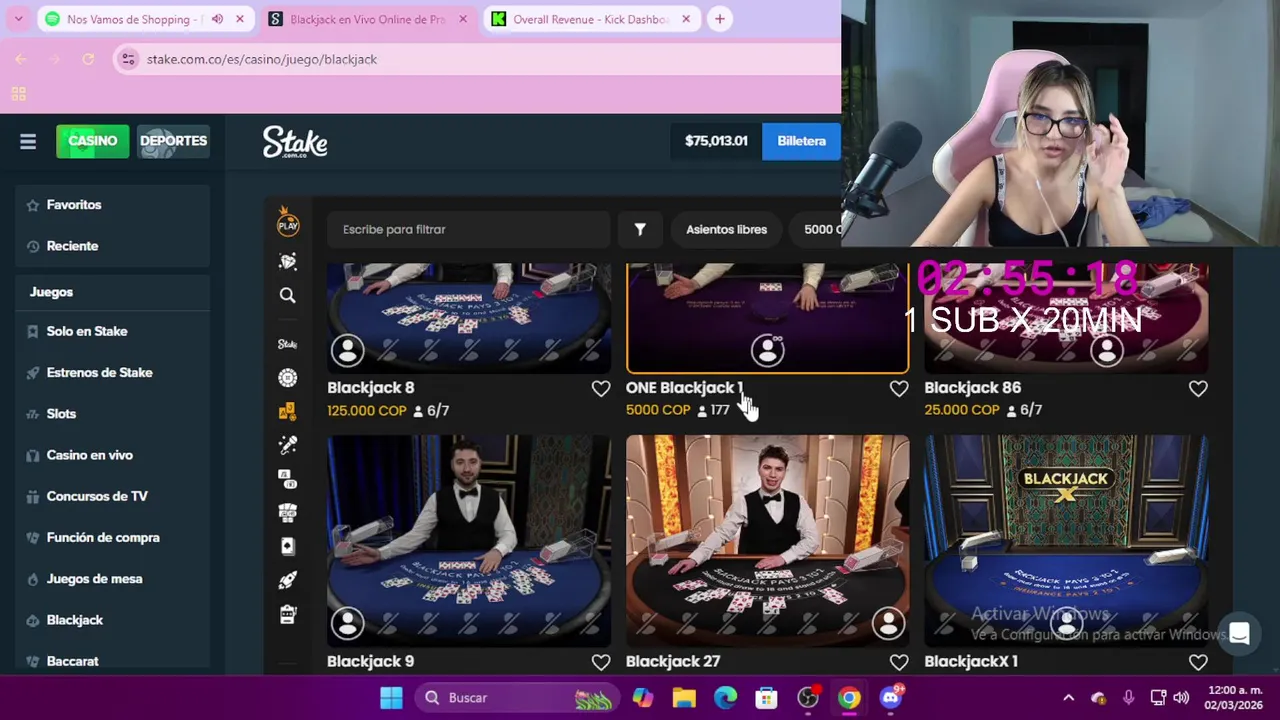Open Favoritos in sidebar
1280x720 pixels.
pyautogui.click(x=112, y=205)
